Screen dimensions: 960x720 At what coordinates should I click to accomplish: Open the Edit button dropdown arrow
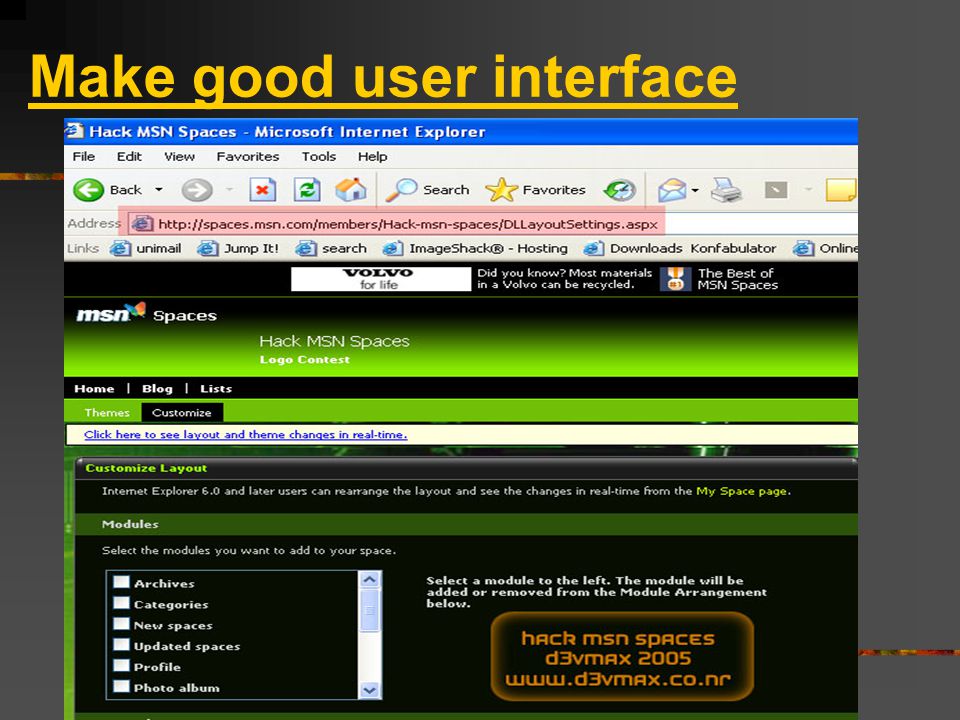pos(808,190)
